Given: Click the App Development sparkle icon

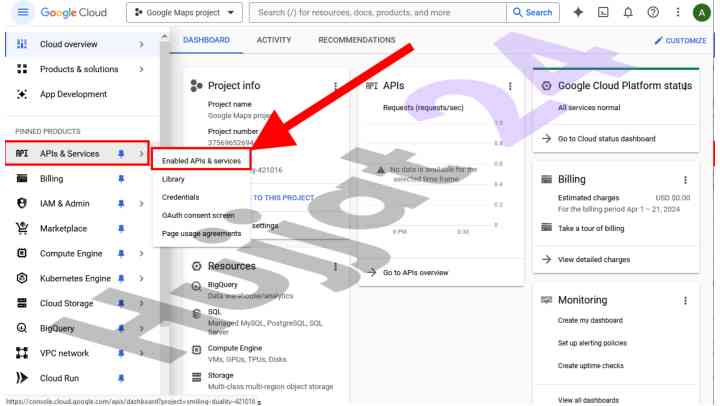Looking at the screenshot, I should [22, 94].
